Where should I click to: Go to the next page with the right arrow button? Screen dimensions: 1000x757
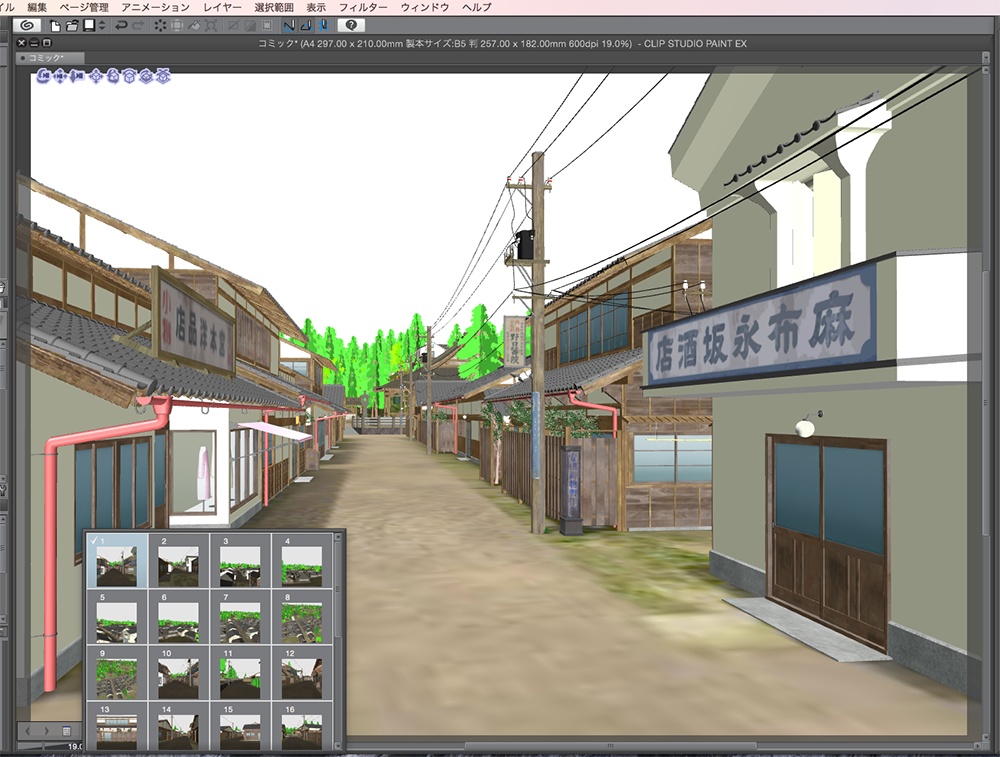tap(48, 731)
